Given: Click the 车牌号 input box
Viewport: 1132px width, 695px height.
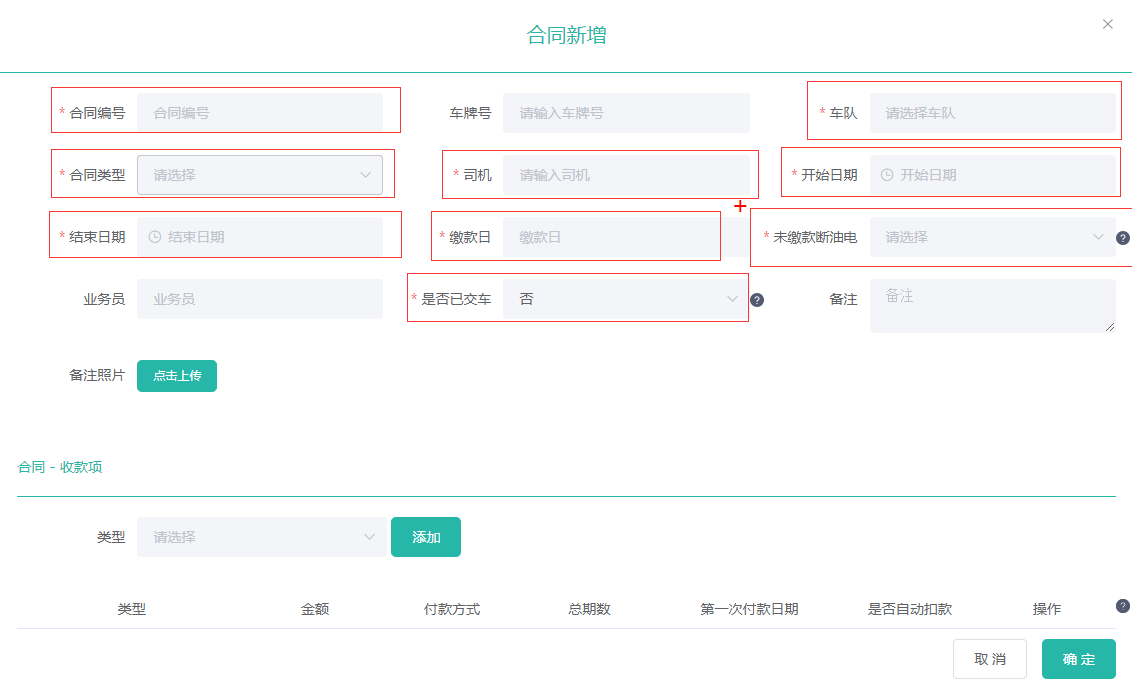Looking at the screenshot, I should tap(625, 113).
